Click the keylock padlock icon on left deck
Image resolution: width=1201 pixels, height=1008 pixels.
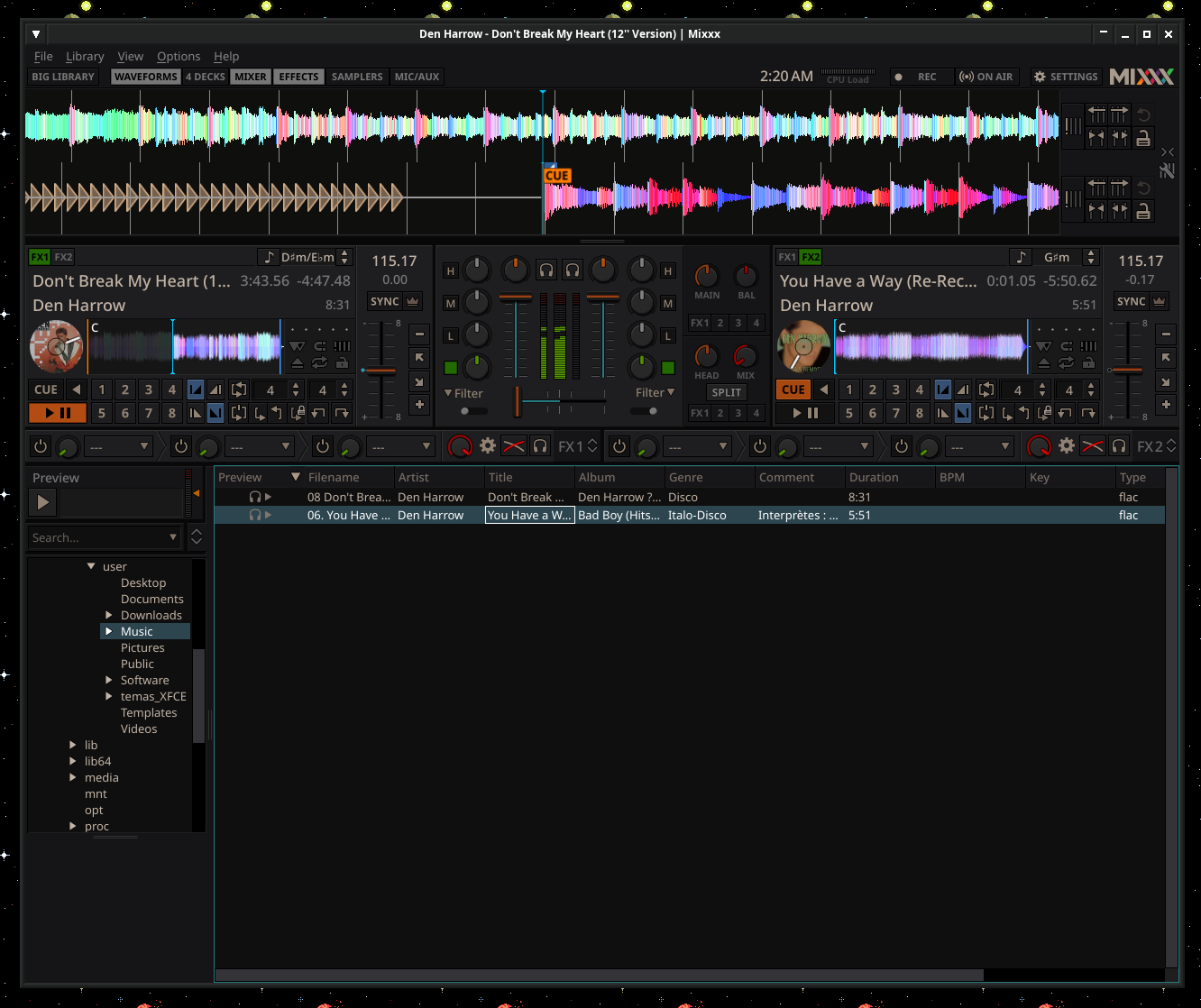coord(342,363)
